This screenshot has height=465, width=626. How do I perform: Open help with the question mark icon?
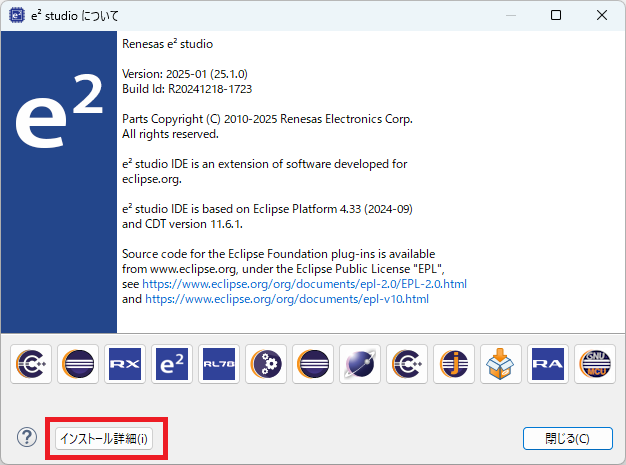click(27, 438)
